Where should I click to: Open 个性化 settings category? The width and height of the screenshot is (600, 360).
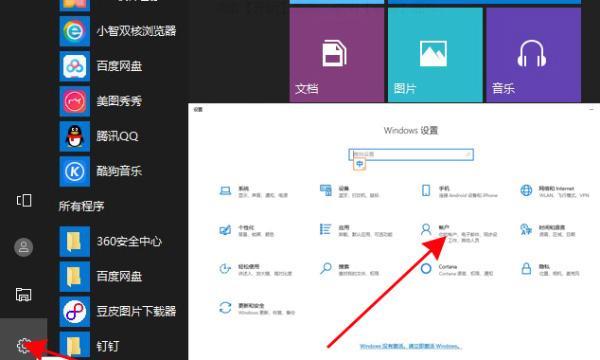point(246,230)
